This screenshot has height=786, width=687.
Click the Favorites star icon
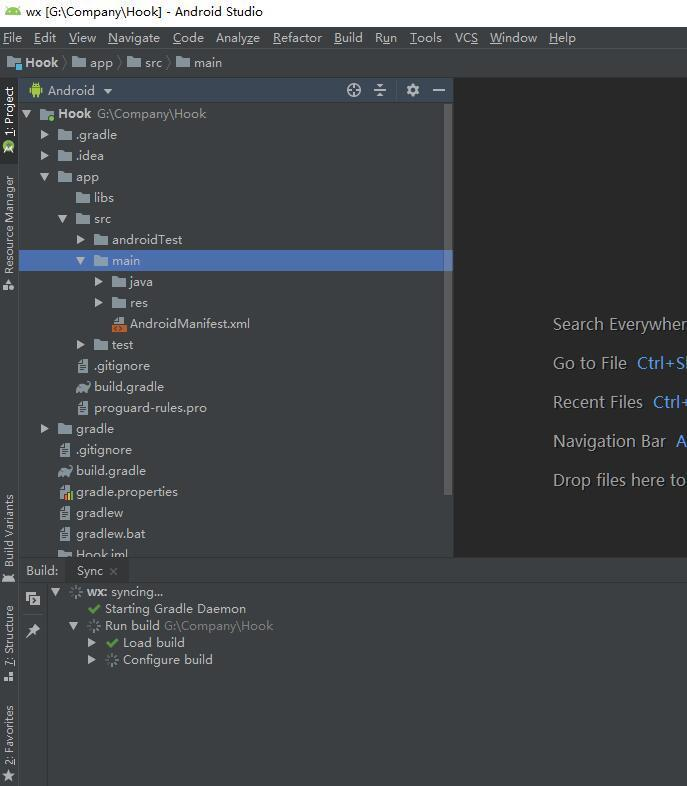coord(9,776)
